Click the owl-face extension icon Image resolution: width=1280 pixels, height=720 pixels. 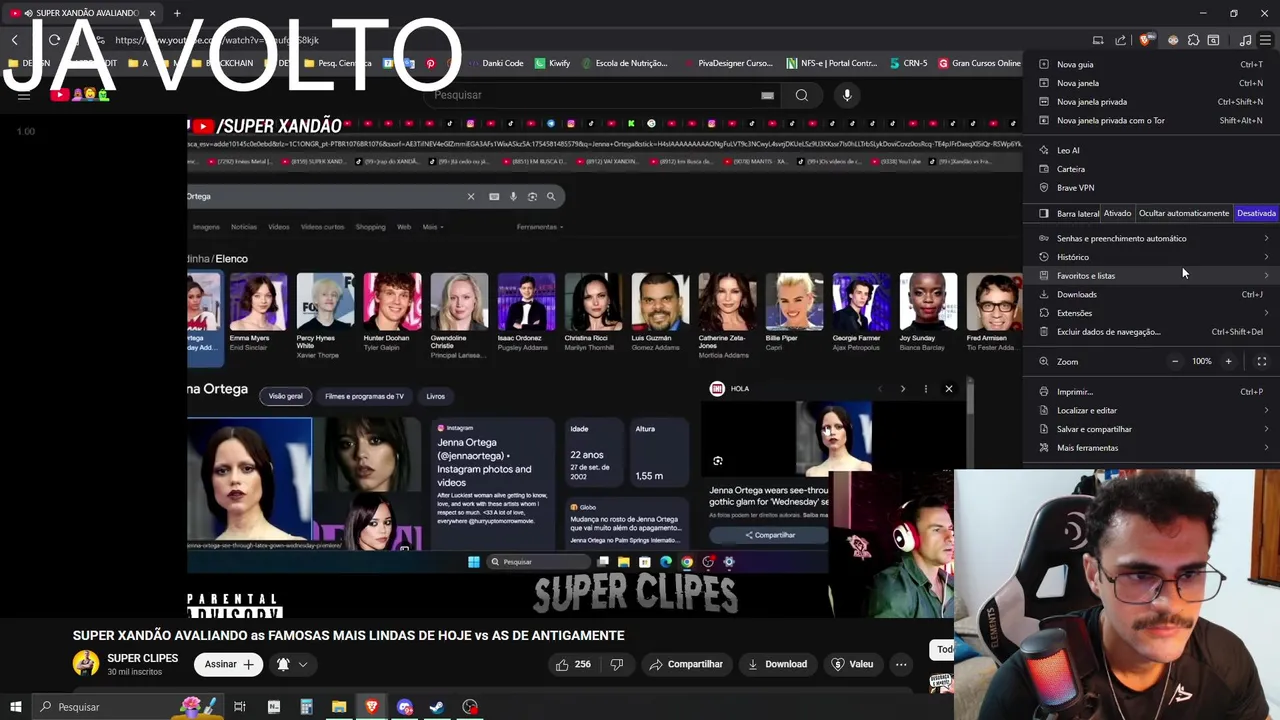1172,40
